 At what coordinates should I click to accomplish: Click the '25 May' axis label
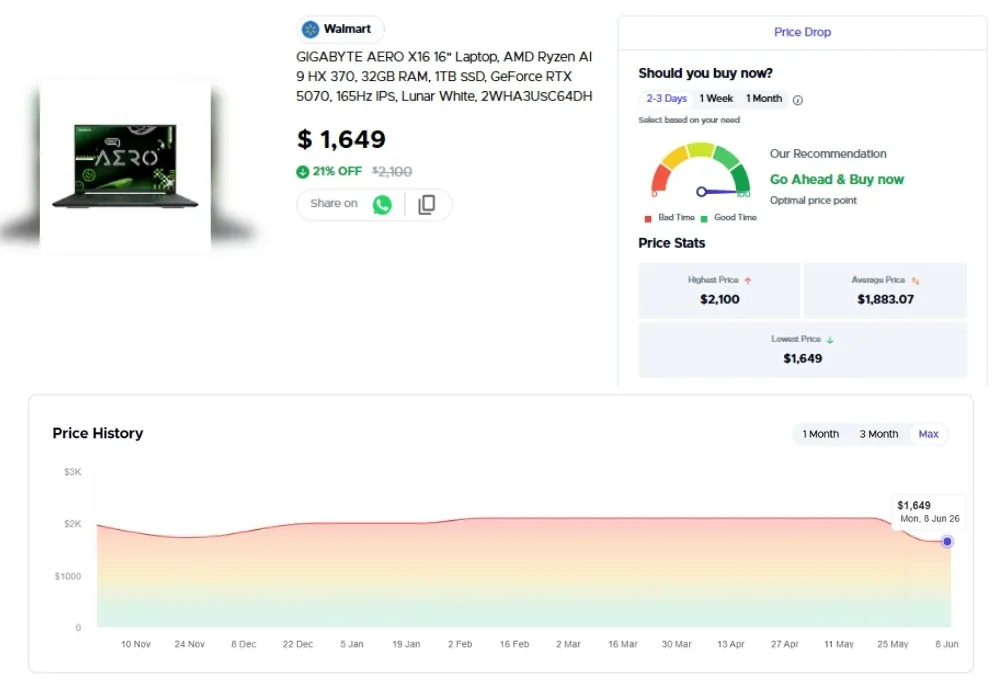892,645
